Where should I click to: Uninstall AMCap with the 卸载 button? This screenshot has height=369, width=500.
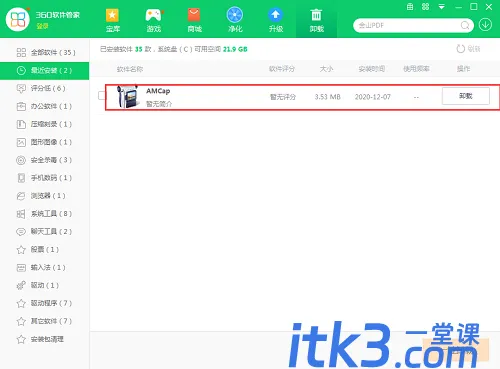pyautogui.click(x=466, y=96)
